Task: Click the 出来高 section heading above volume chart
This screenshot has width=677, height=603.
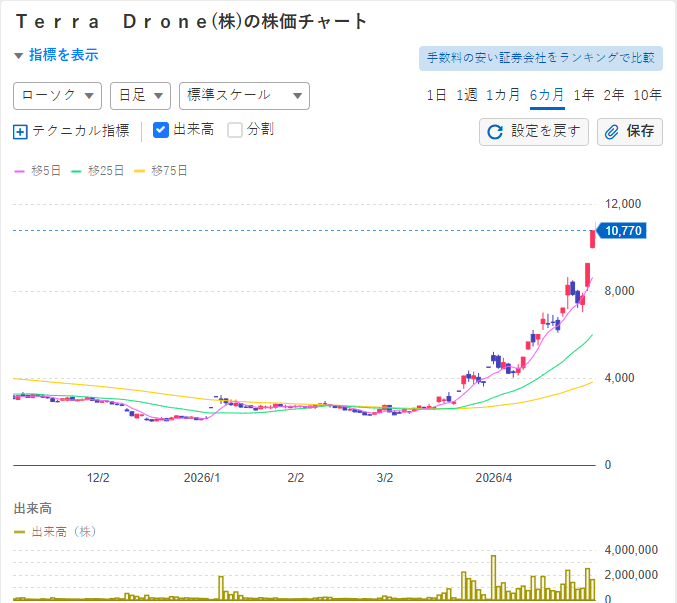Action: pyautogui.click(x=33, y=508)
